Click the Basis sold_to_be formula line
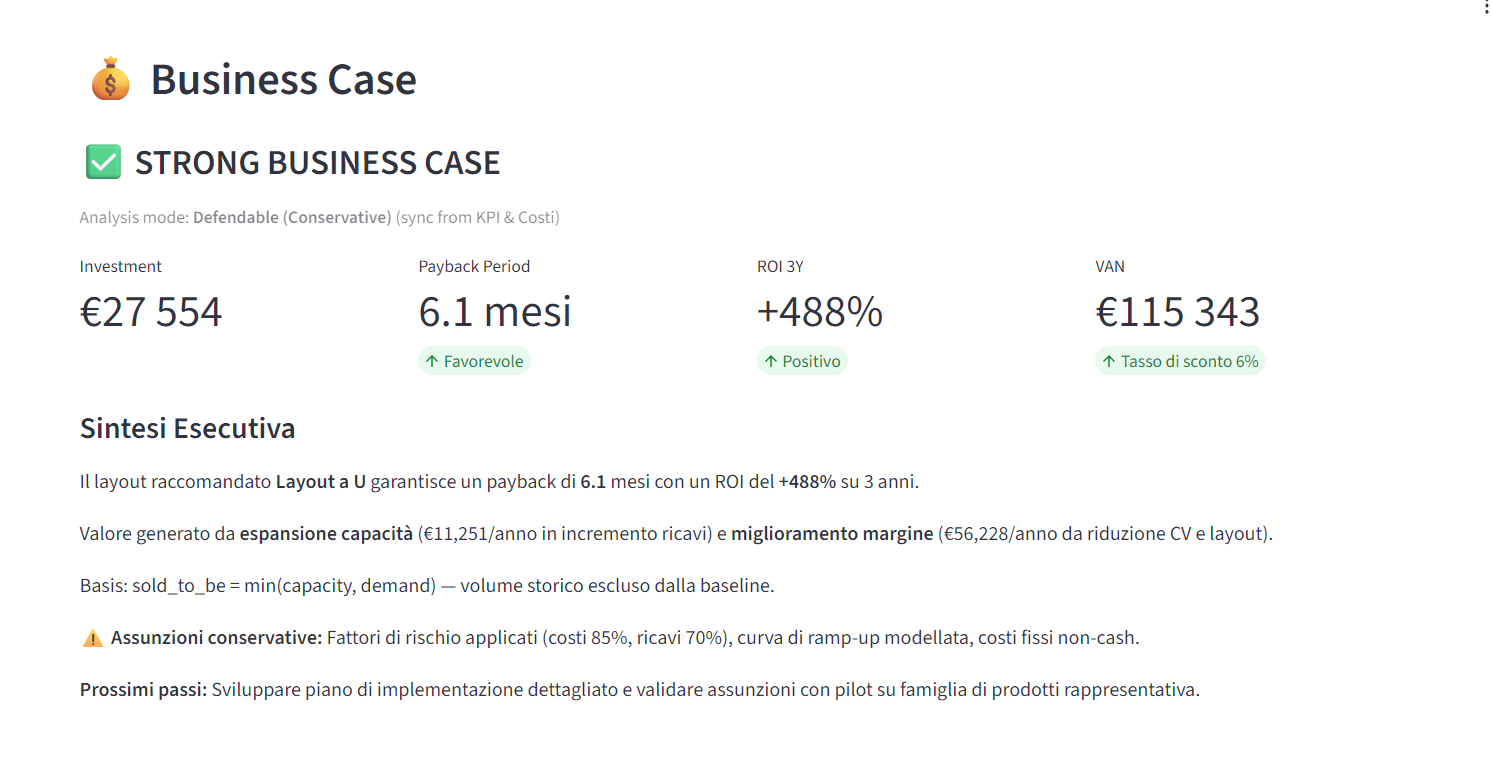This screenshot has width=1492, height=760. pos(427,586)
